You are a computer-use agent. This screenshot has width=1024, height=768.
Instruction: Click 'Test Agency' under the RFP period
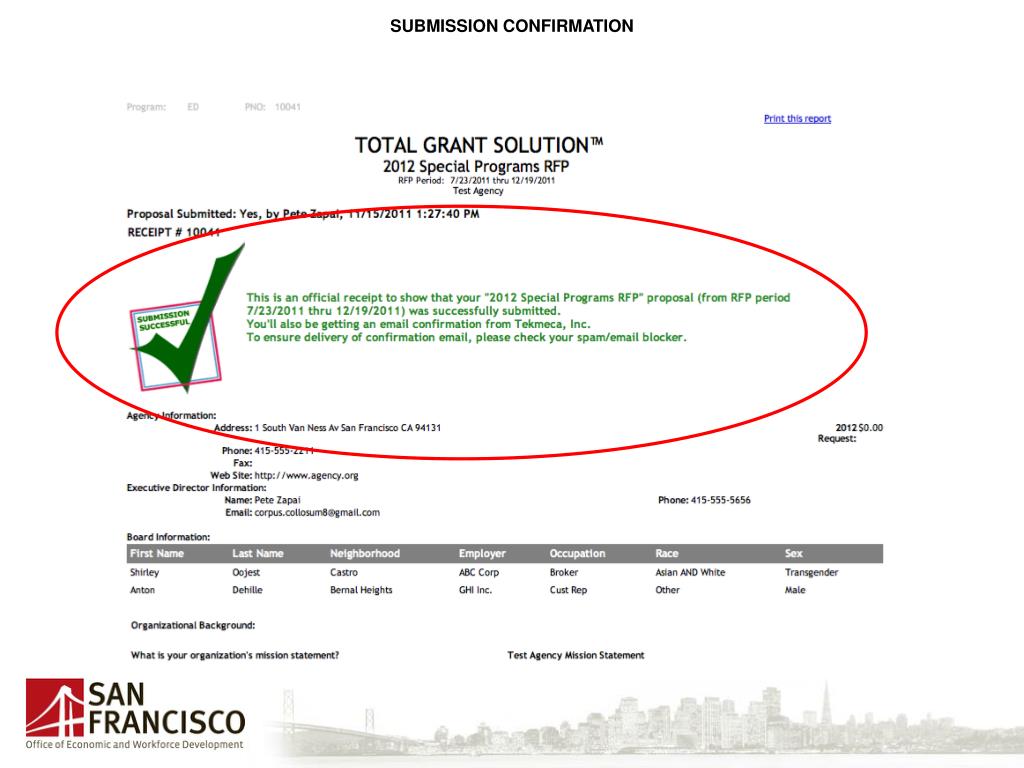[x=478, y=191]
